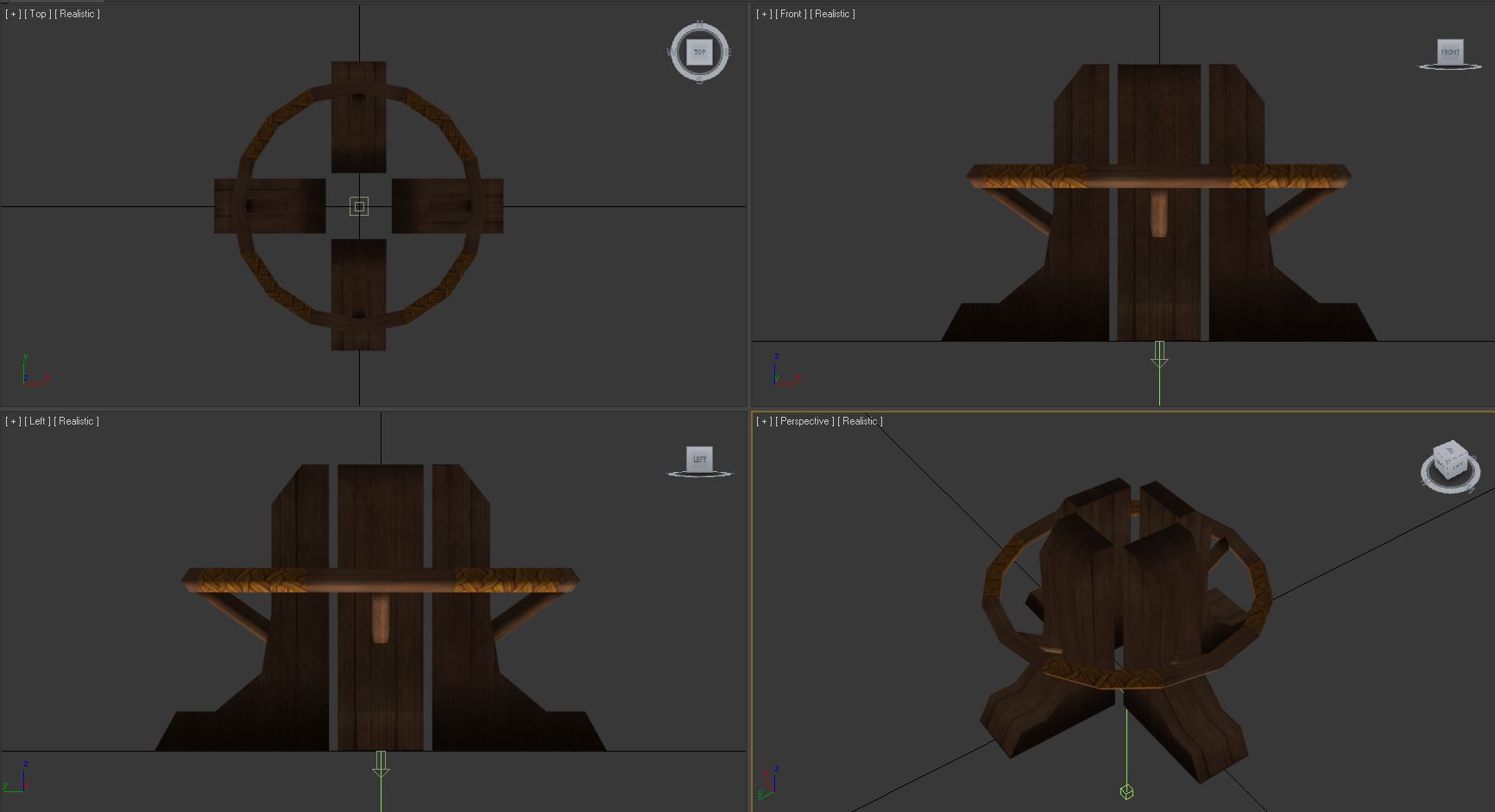Open the [Left] view label menu
This screenshot has width=1495, height=812.
click(x=36, y=421)
